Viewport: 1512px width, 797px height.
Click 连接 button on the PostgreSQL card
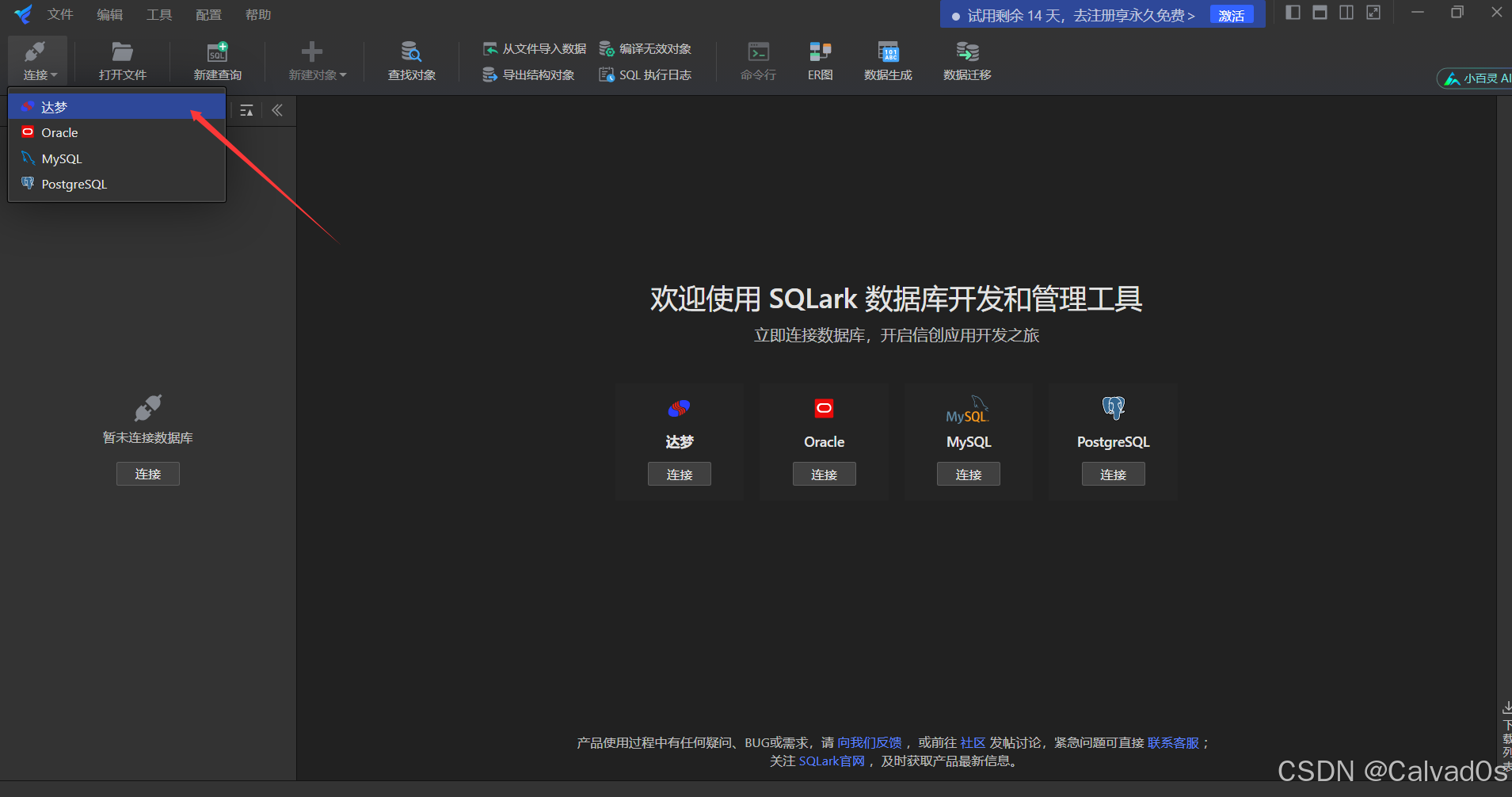click(x=1113, y=474)
